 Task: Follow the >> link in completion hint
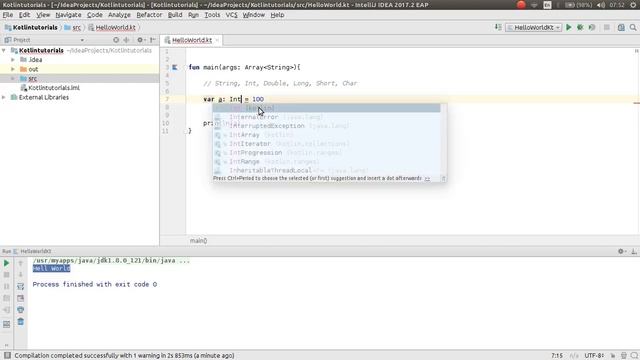coord(427,178)
